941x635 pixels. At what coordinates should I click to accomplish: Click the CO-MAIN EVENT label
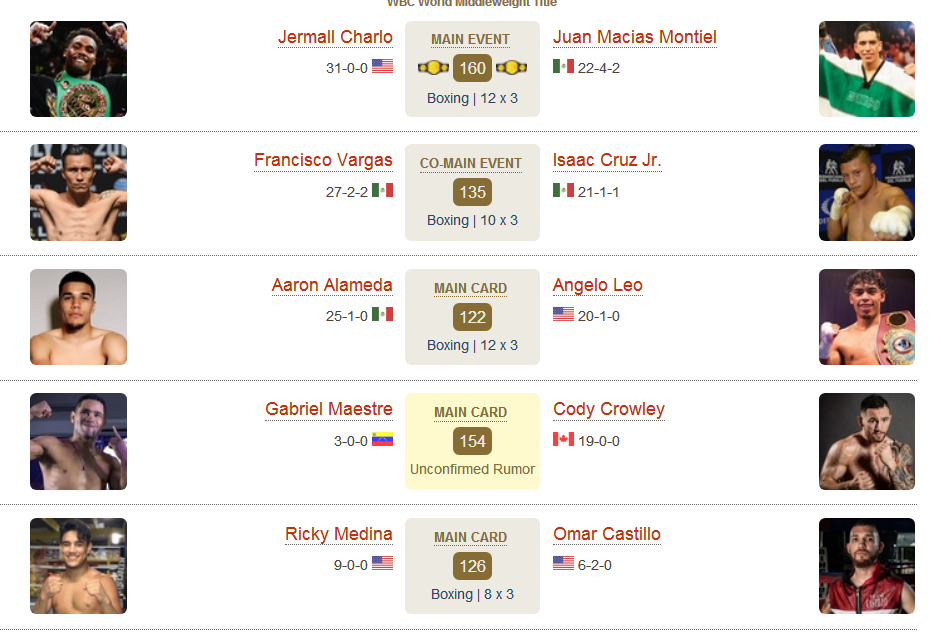(470, 163)
